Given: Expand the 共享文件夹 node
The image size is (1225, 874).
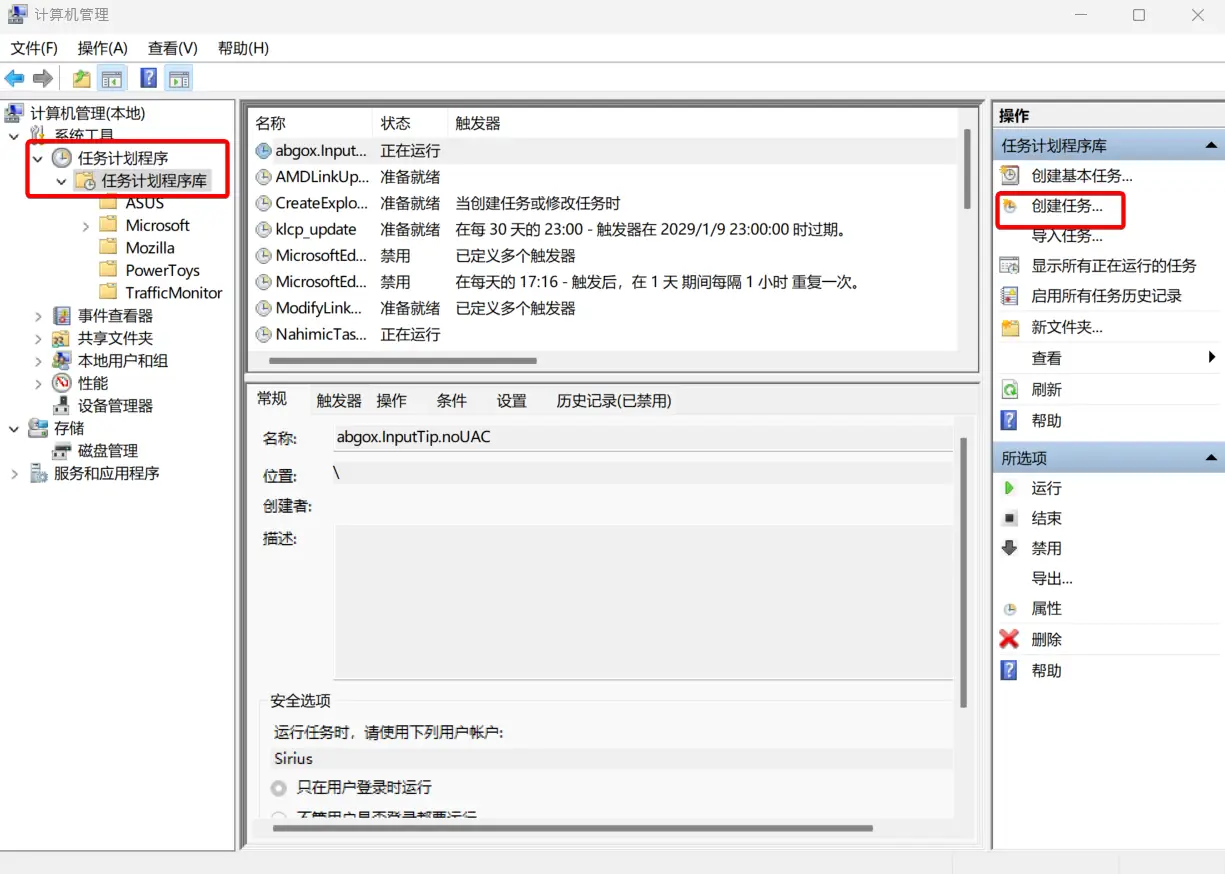Looking at the screenshot, I should pyautogui.click(x=38, y=338).
